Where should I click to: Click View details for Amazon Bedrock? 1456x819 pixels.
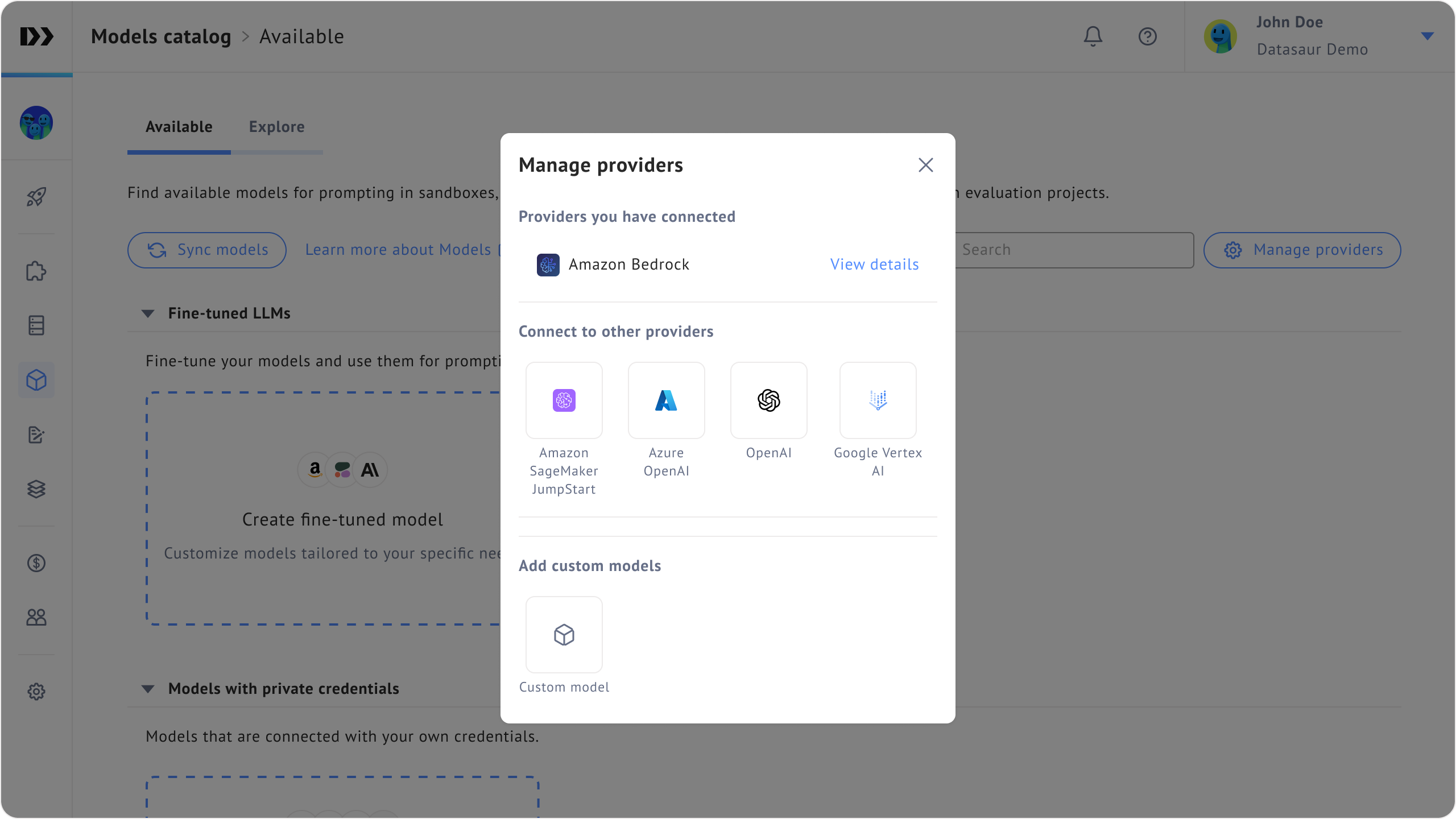(874, 264)
